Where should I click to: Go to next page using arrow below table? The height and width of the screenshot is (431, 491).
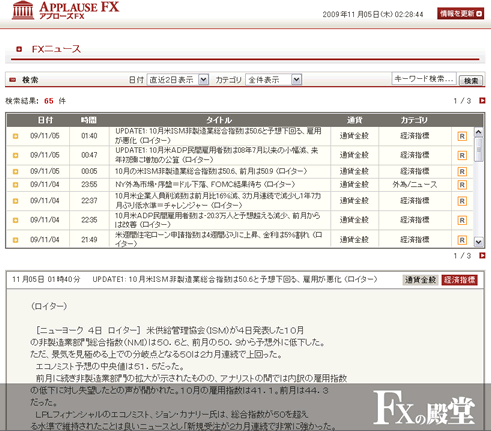(482, 255)
